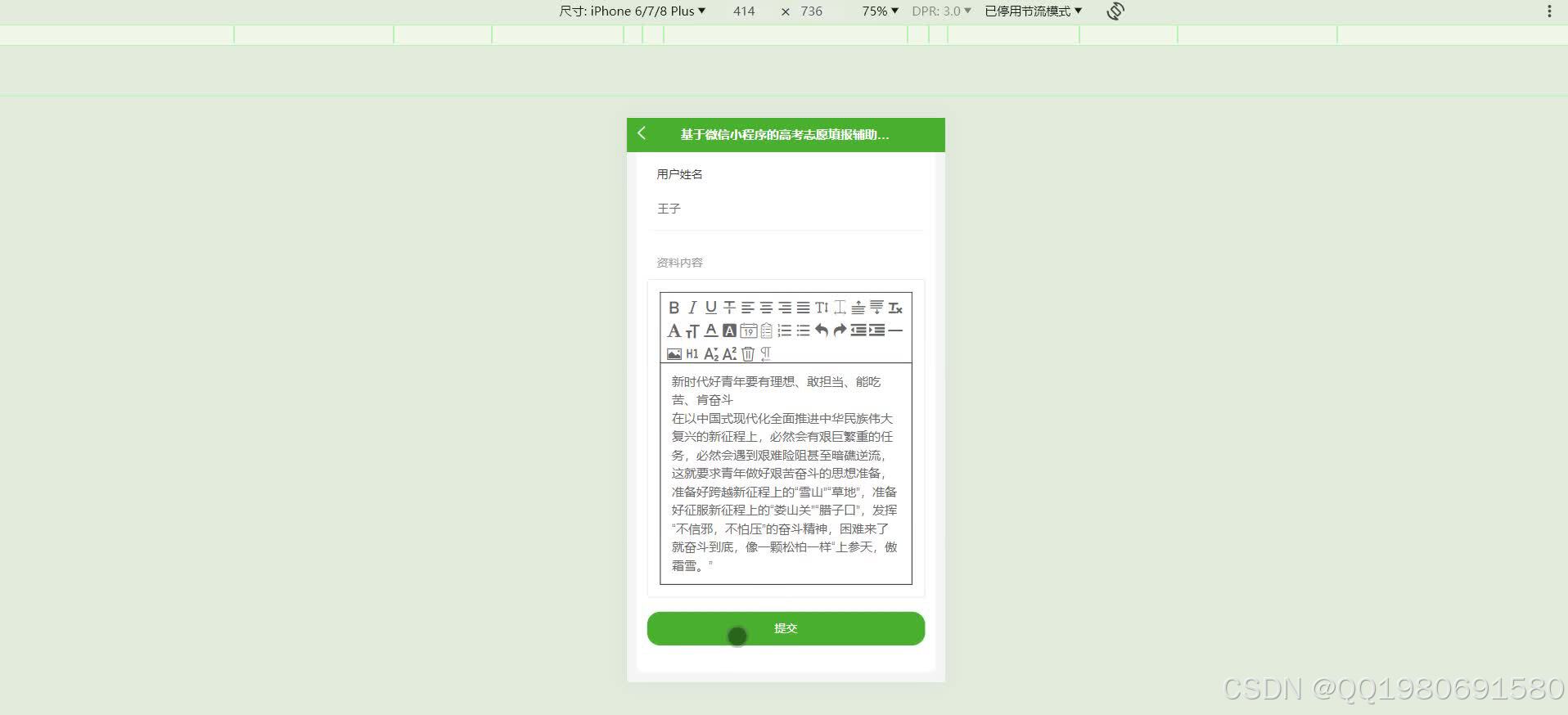This screenshot has width=1568, height=715.
Task: Apply strikethrough formatting
Action: (x=729, y=308)
